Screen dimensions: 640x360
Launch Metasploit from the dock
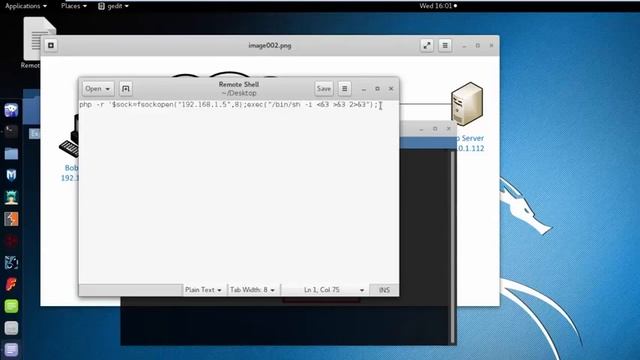(x=11, y=175)
